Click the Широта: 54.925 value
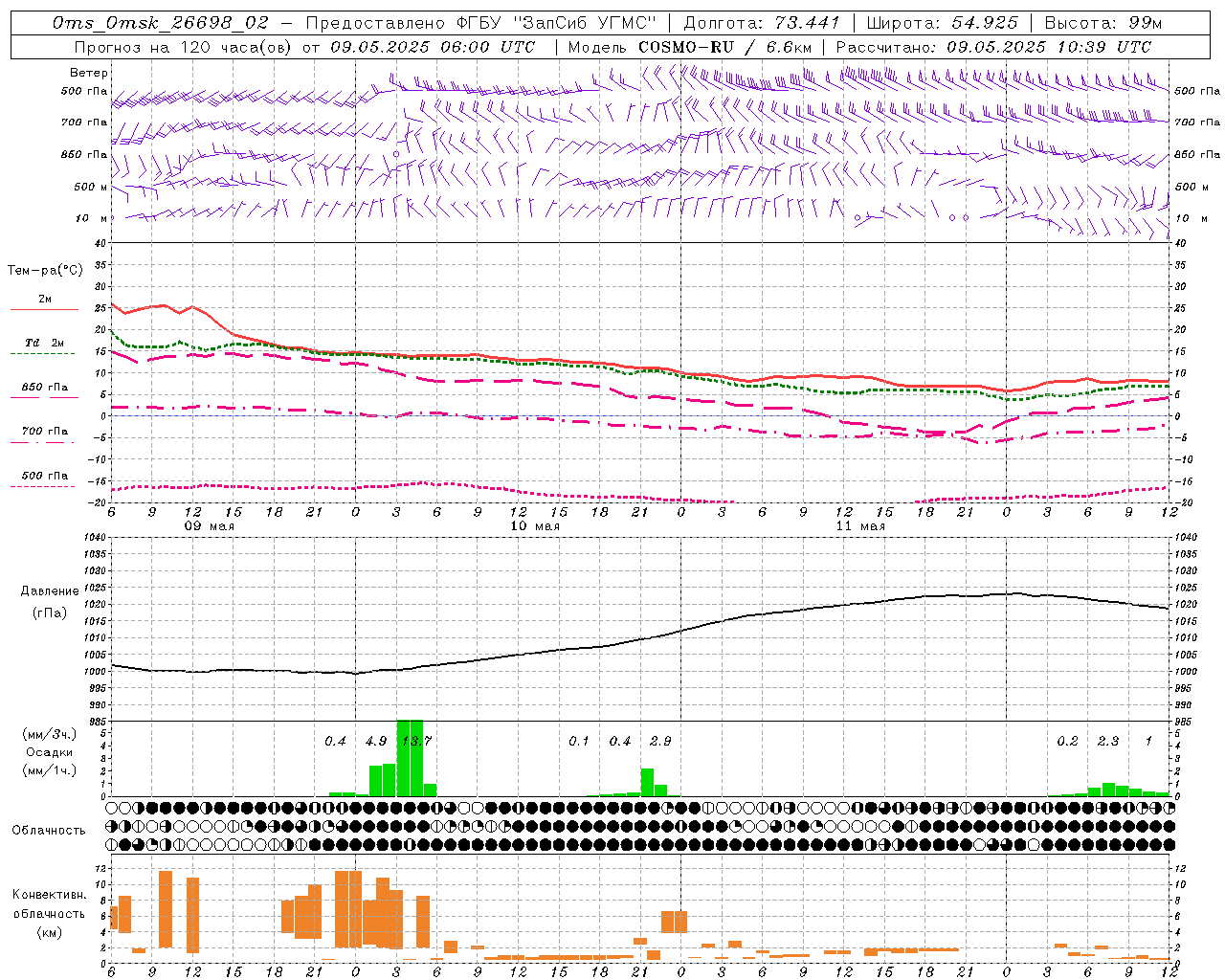 tap(942, 22)
